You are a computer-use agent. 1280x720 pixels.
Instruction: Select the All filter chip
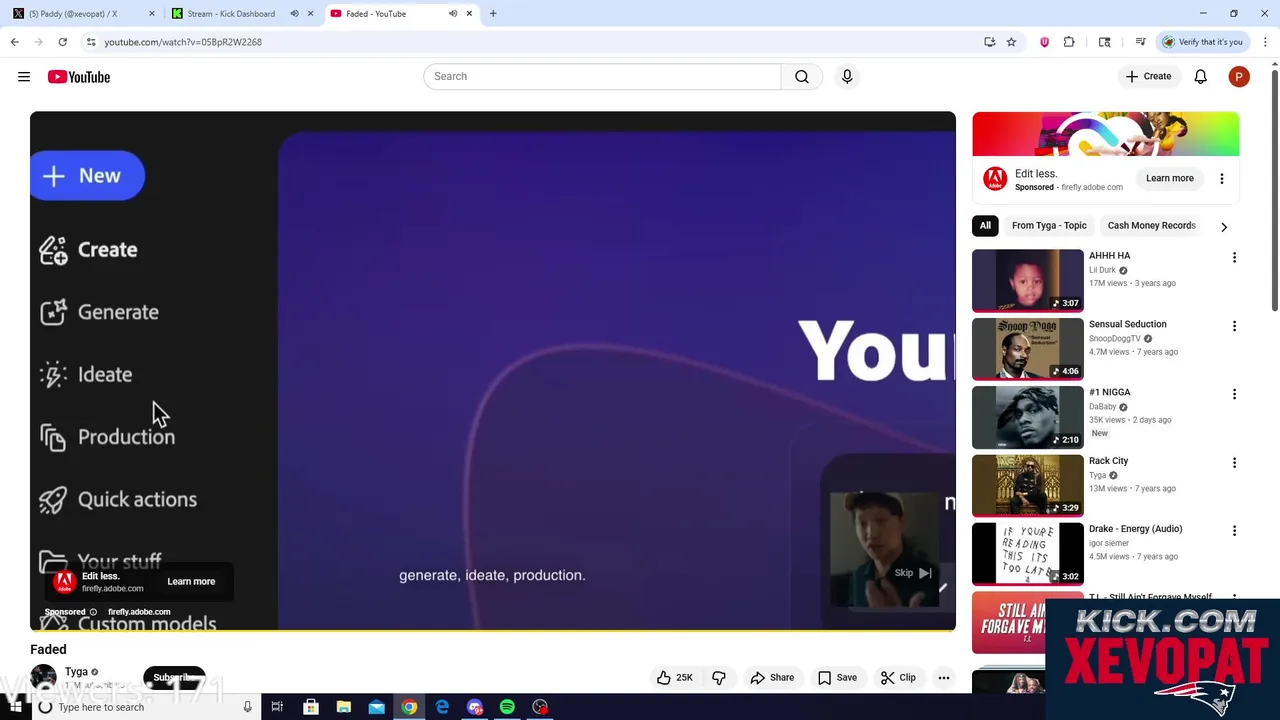click(985, 226)
